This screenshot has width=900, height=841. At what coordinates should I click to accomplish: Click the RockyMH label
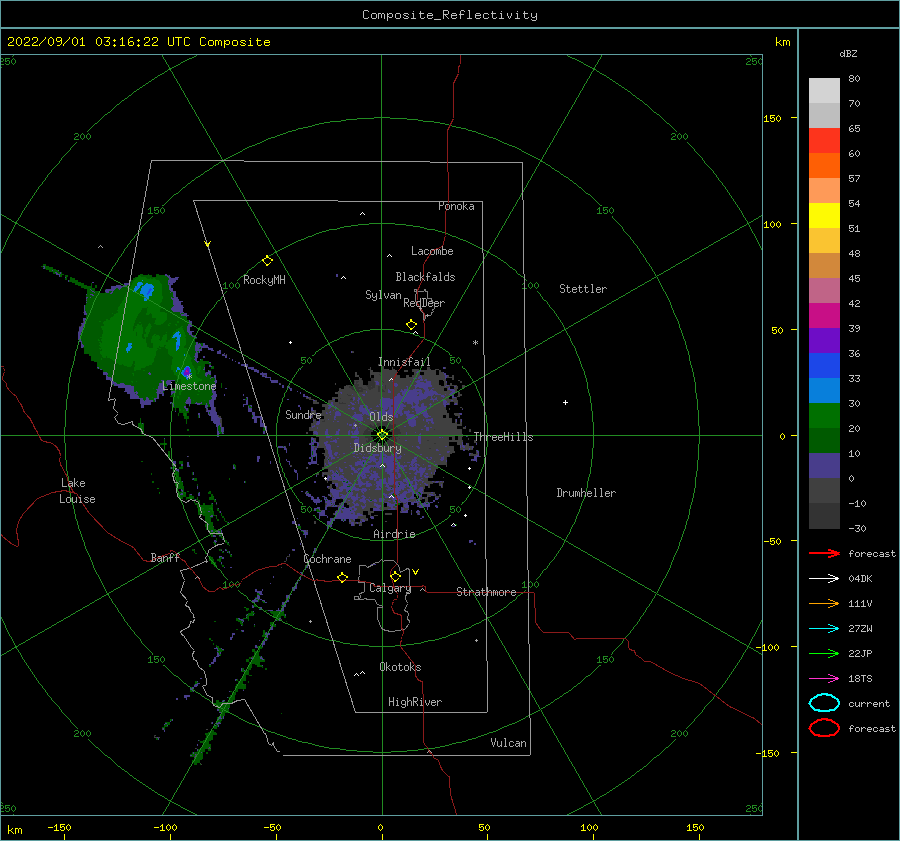[x=264, y=280]
